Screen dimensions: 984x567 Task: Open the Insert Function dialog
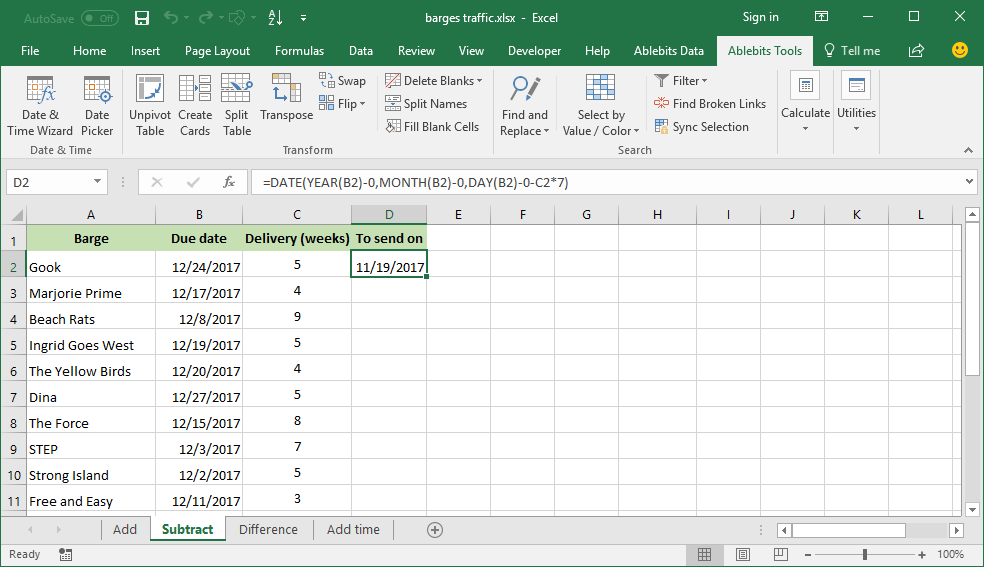[x=229, y=182]
